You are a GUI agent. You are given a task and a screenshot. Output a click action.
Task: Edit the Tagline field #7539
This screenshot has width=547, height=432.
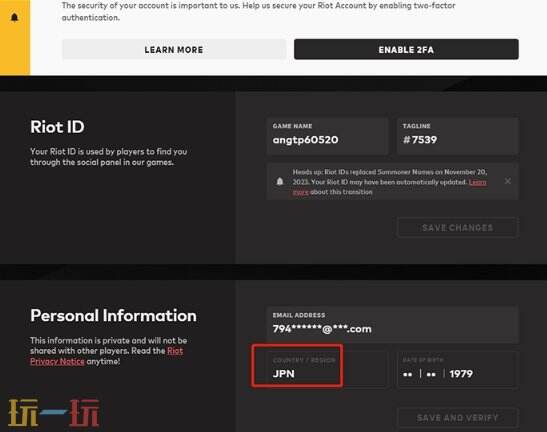point(457,136)
